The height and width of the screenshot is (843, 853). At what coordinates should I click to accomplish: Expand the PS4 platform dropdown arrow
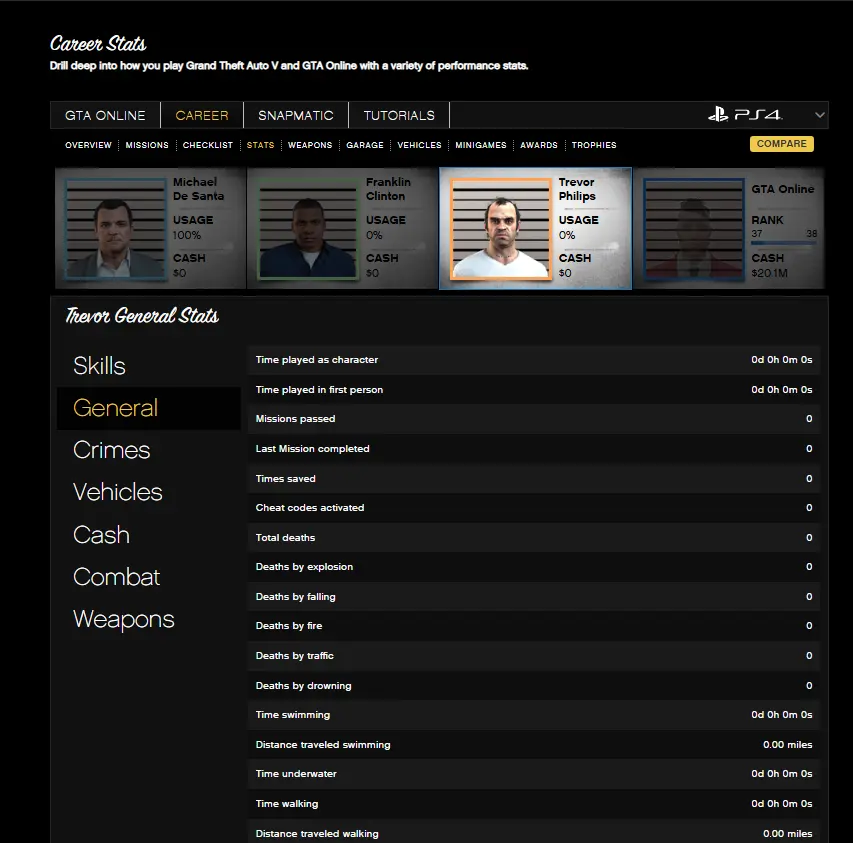click(x=820, y=115)
